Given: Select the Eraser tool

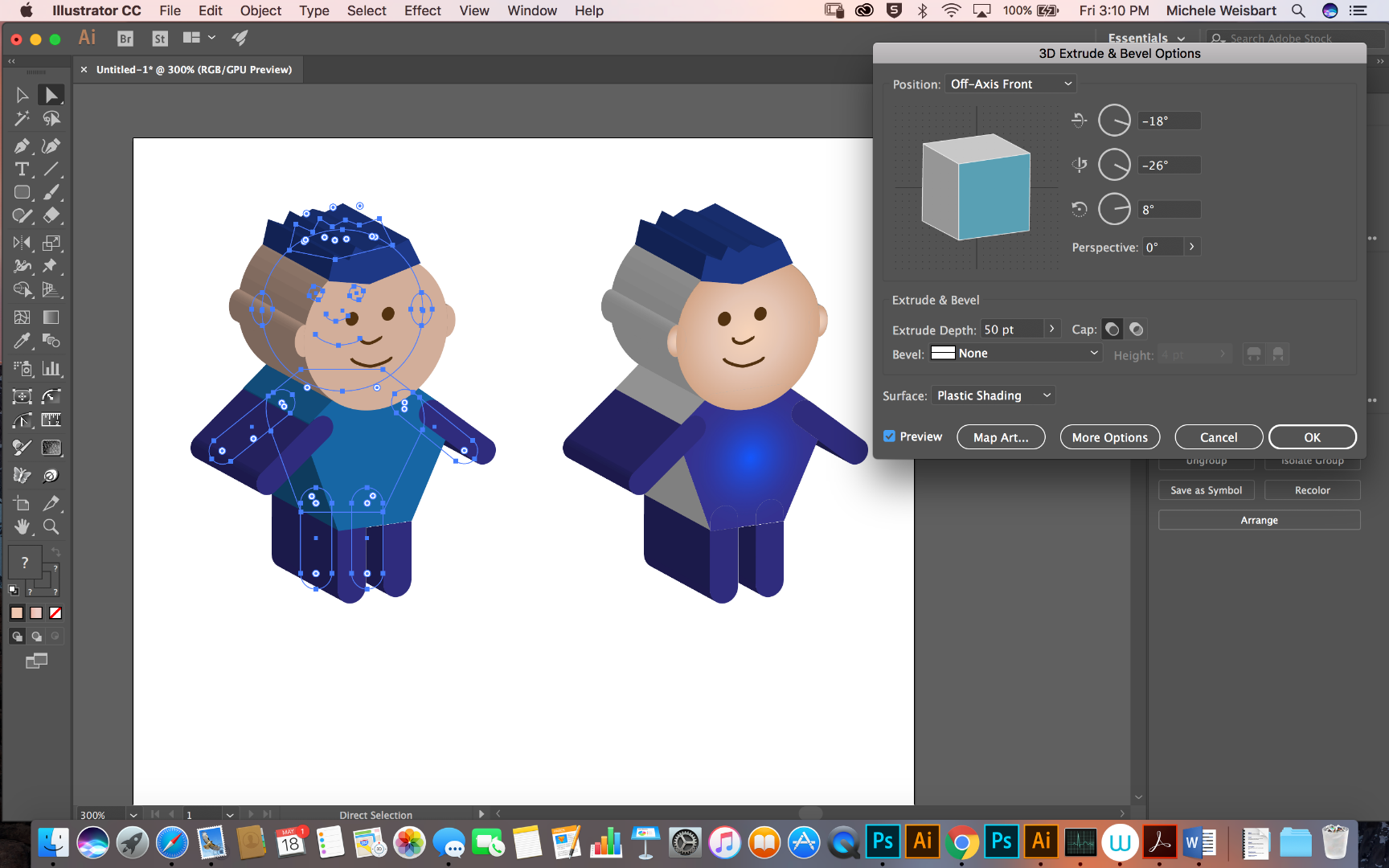Looking at the screenshot, I should (x=51, y=216).
